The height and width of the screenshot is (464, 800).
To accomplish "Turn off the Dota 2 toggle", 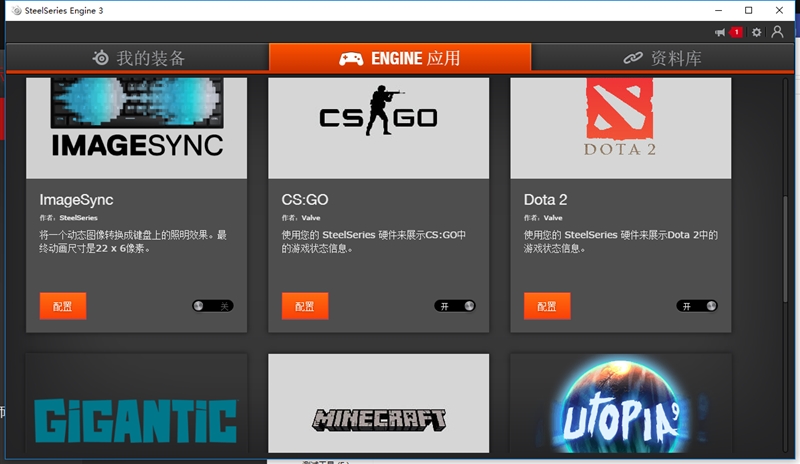I will coord(697,306).
